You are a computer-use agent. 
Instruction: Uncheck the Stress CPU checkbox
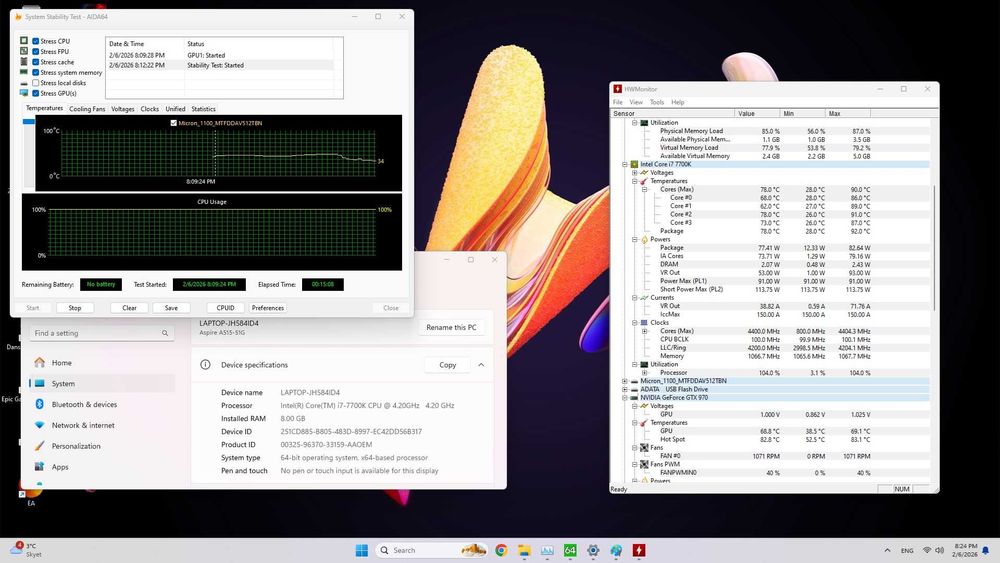click(x=36, y=41)
